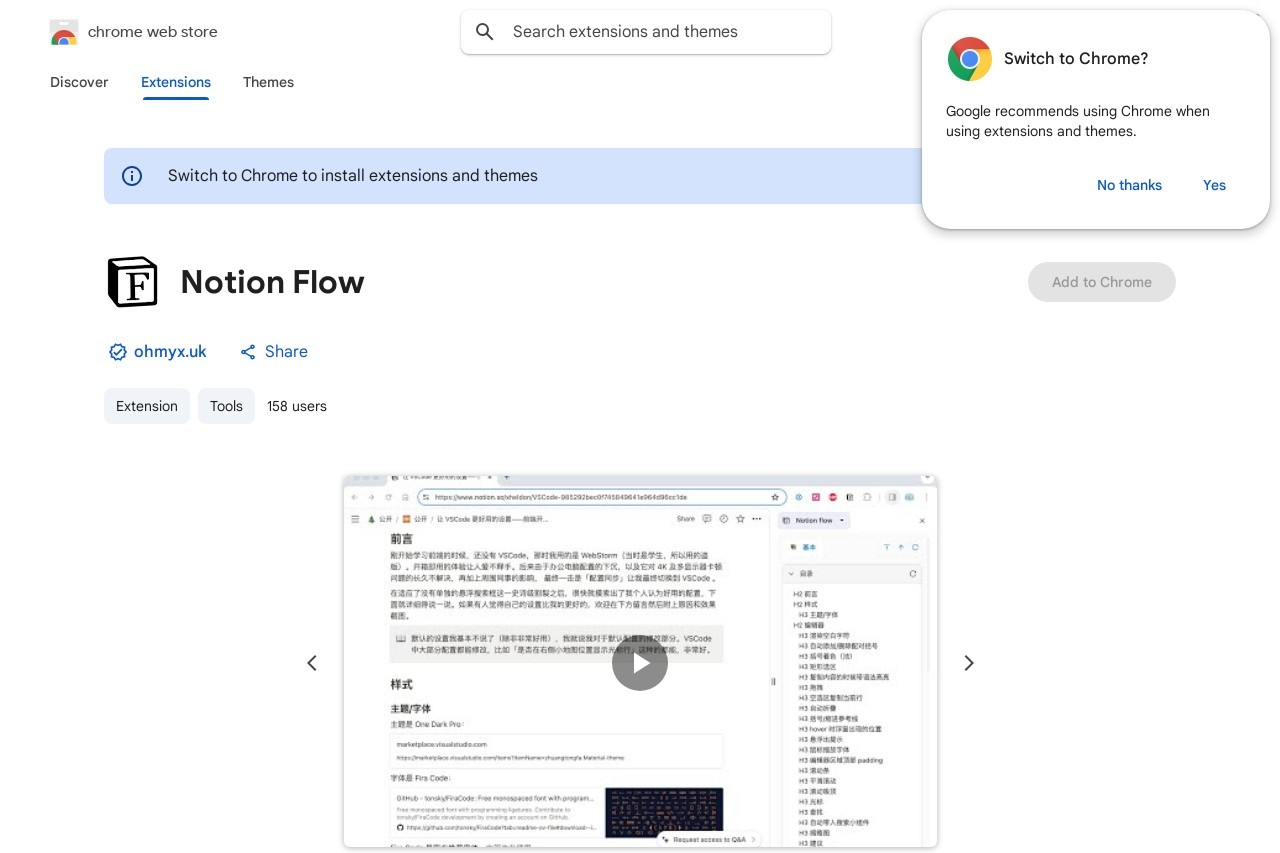
Task: Click the Notion Flow heading text
Action: pyautogui.click(x=272, y=282)
